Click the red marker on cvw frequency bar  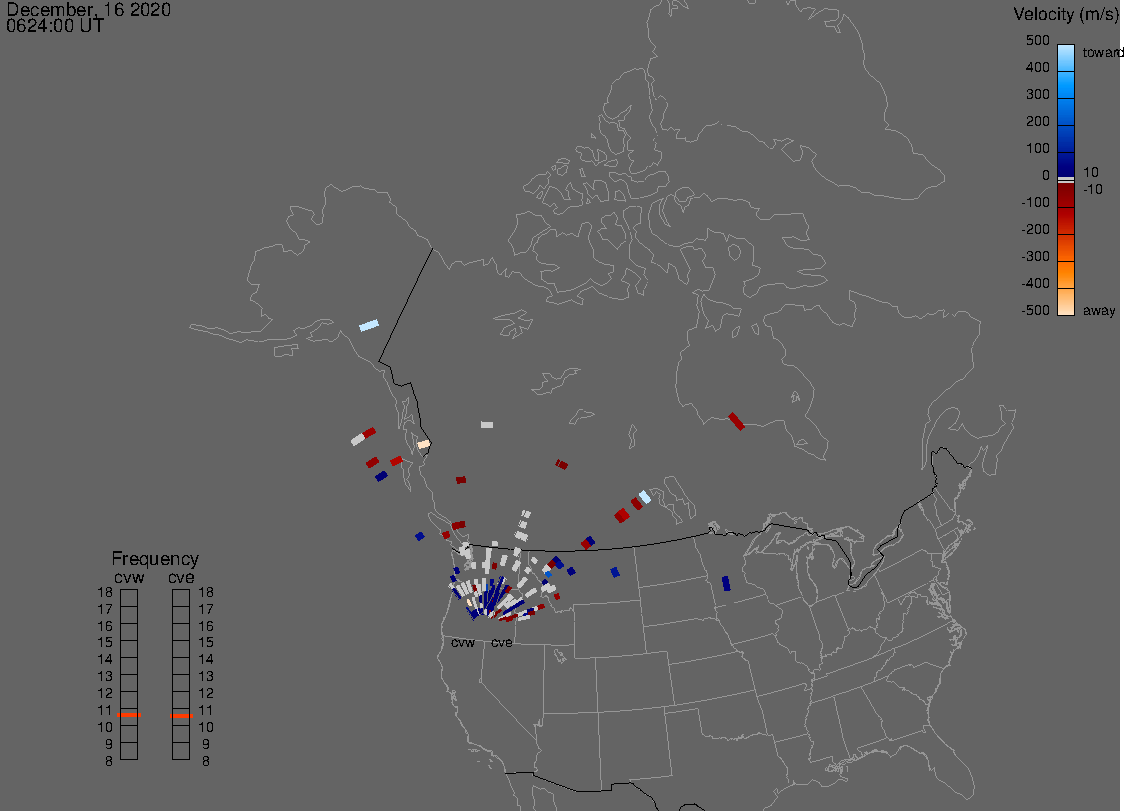click(129, 715)
